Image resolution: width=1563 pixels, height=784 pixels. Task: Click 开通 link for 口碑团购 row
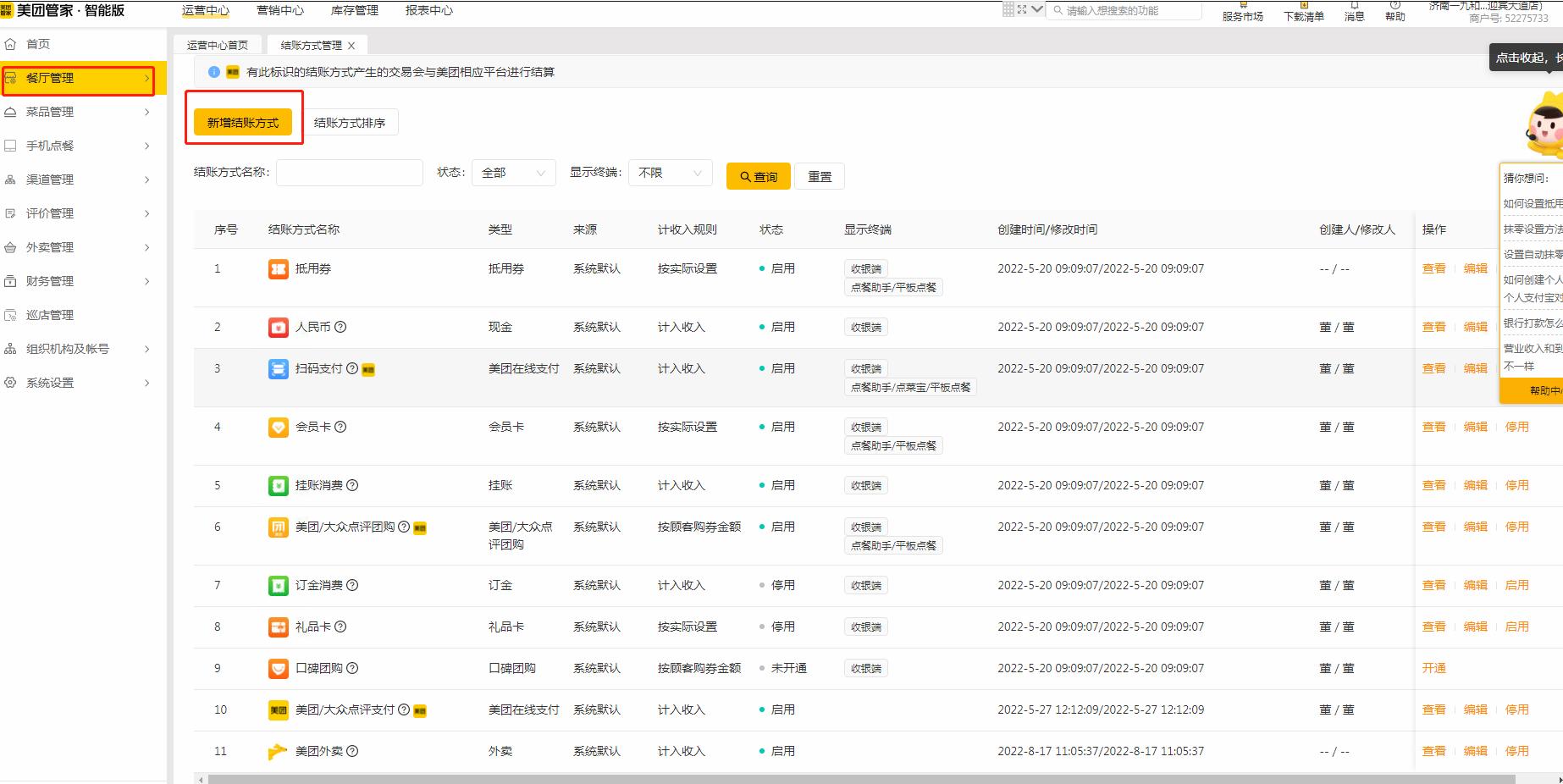click(x=1433, y=668)
